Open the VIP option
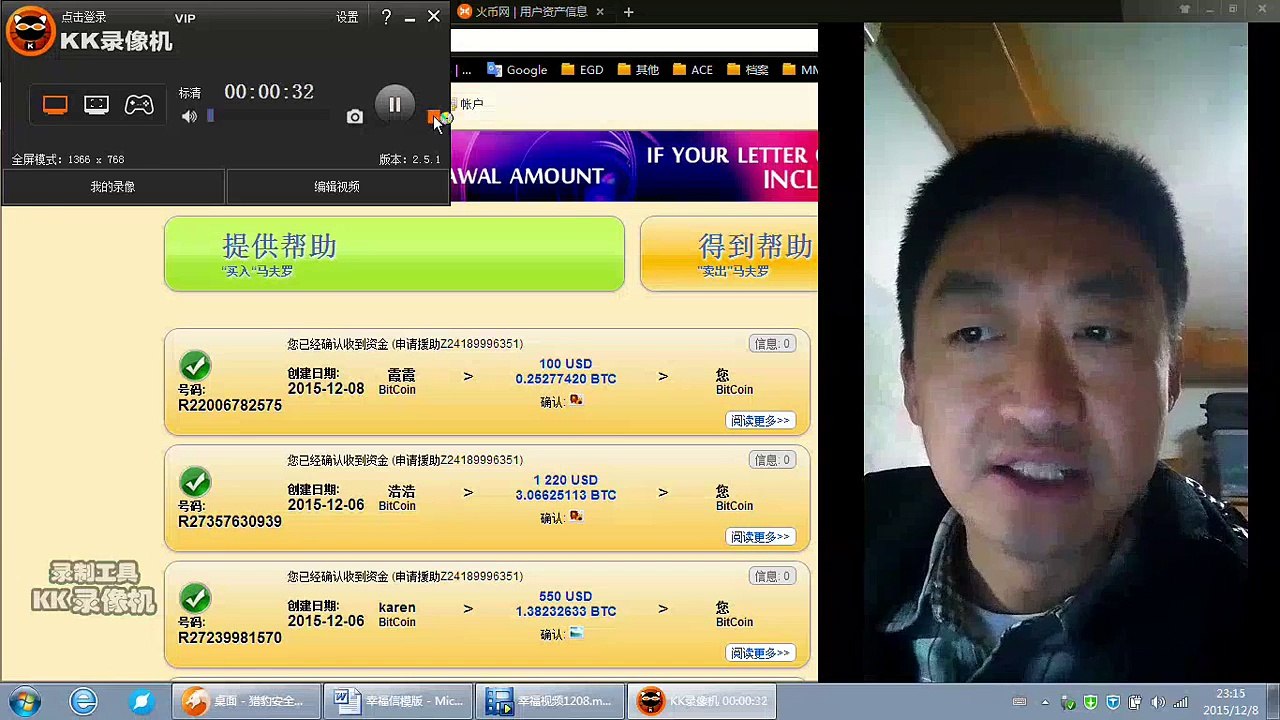This screenshot has height=720, width=1280. point(185,18)
